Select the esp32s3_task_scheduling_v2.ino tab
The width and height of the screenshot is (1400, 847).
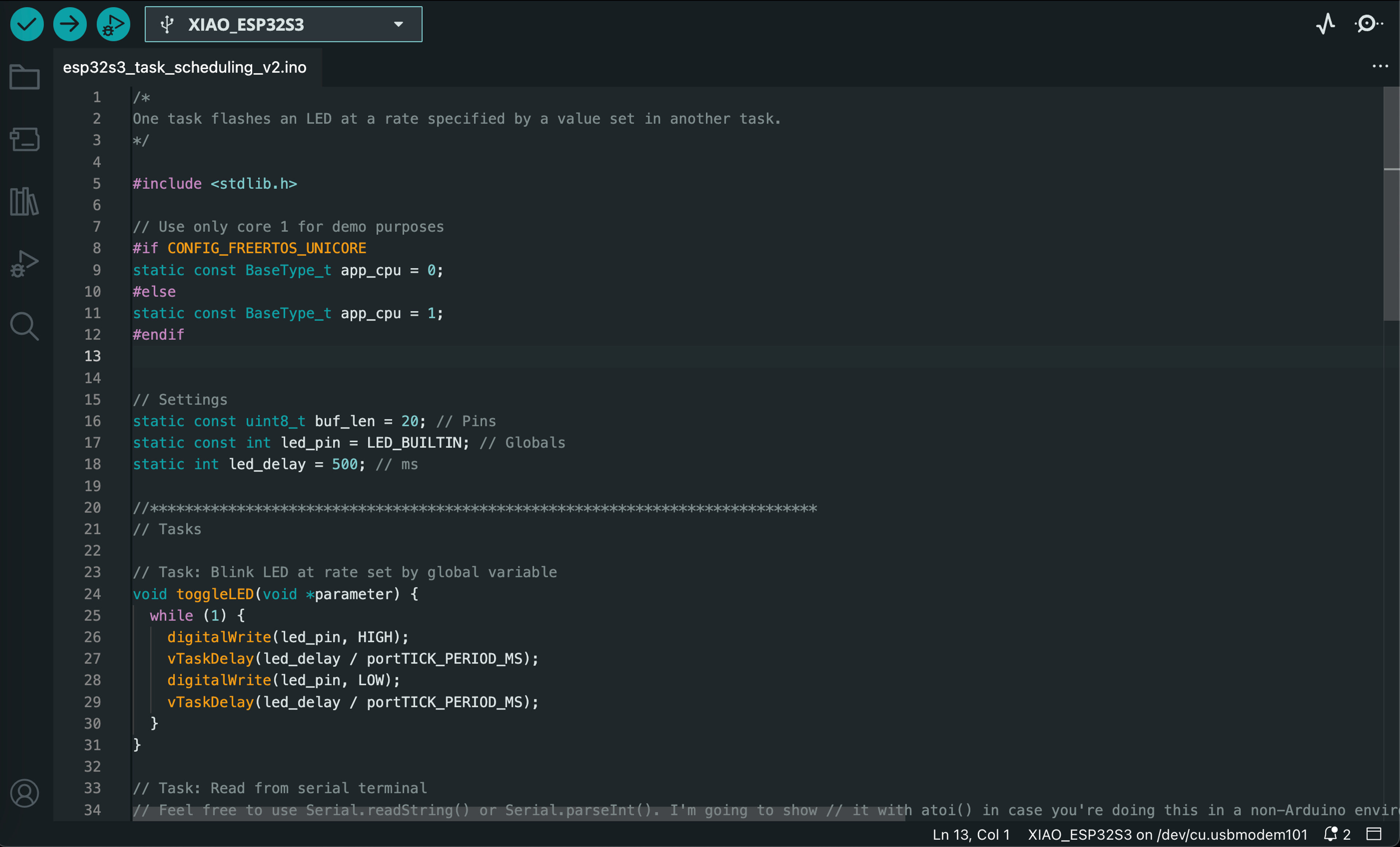point(184,67)
